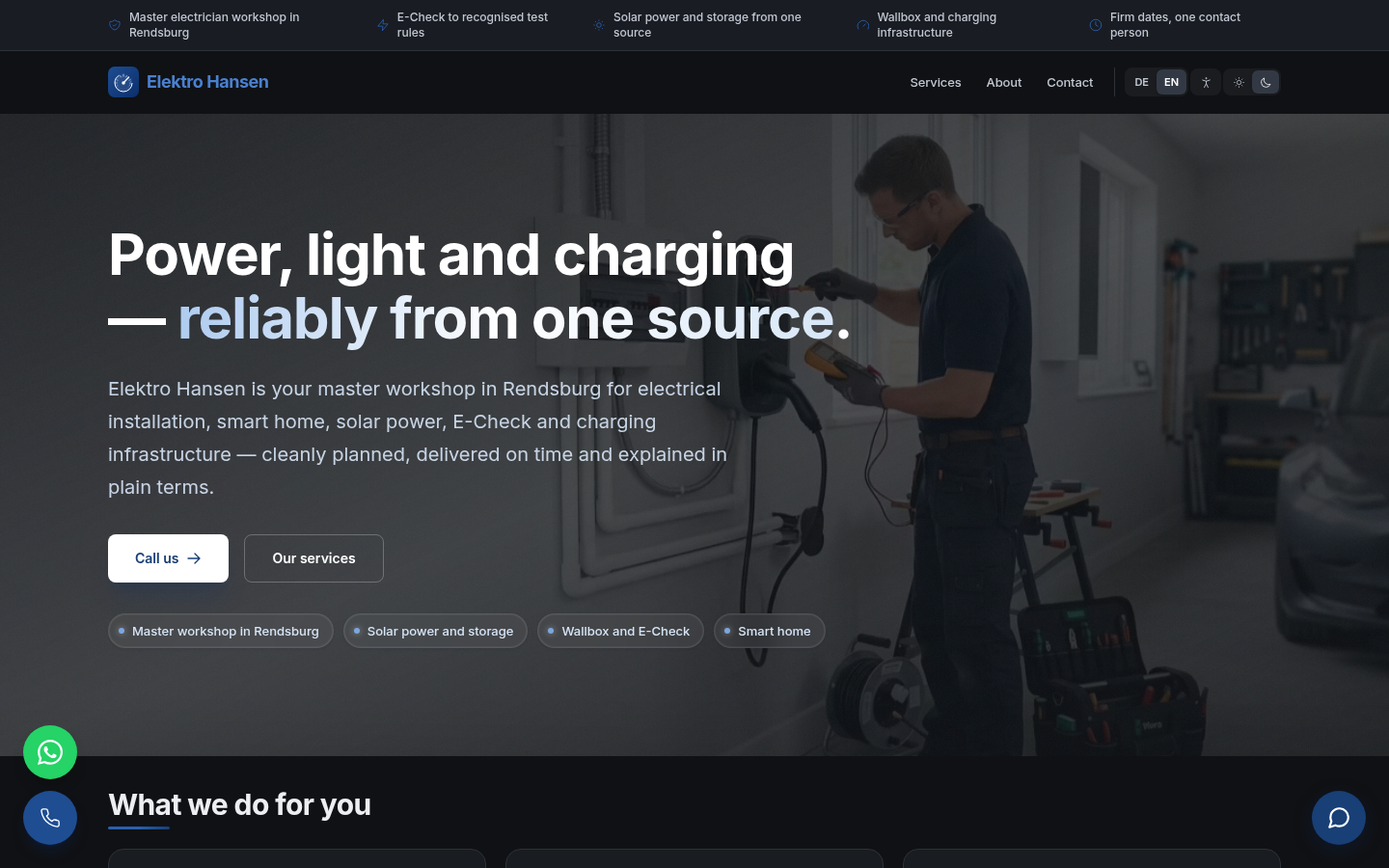1389x868 pixels.
Task: Open the Elektro Hansen brand name link
Action: point(207,82)
